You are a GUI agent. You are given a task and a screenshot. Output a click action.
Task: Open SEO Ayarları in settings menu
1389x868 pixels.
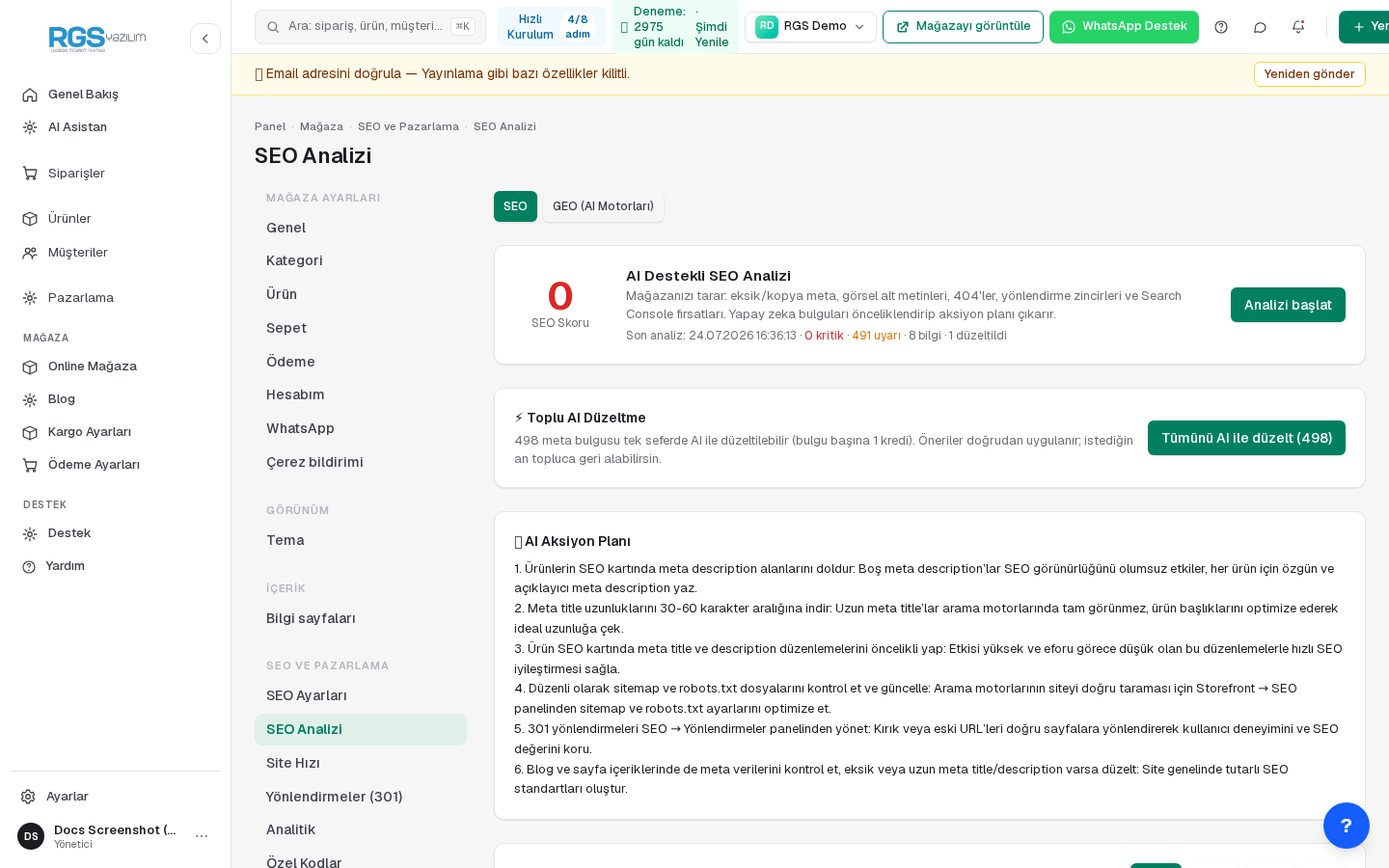click(x=361, y=696)
